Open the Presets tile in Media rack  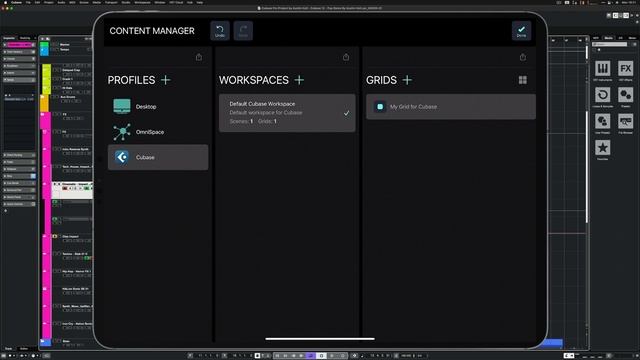tap(625, 95)
